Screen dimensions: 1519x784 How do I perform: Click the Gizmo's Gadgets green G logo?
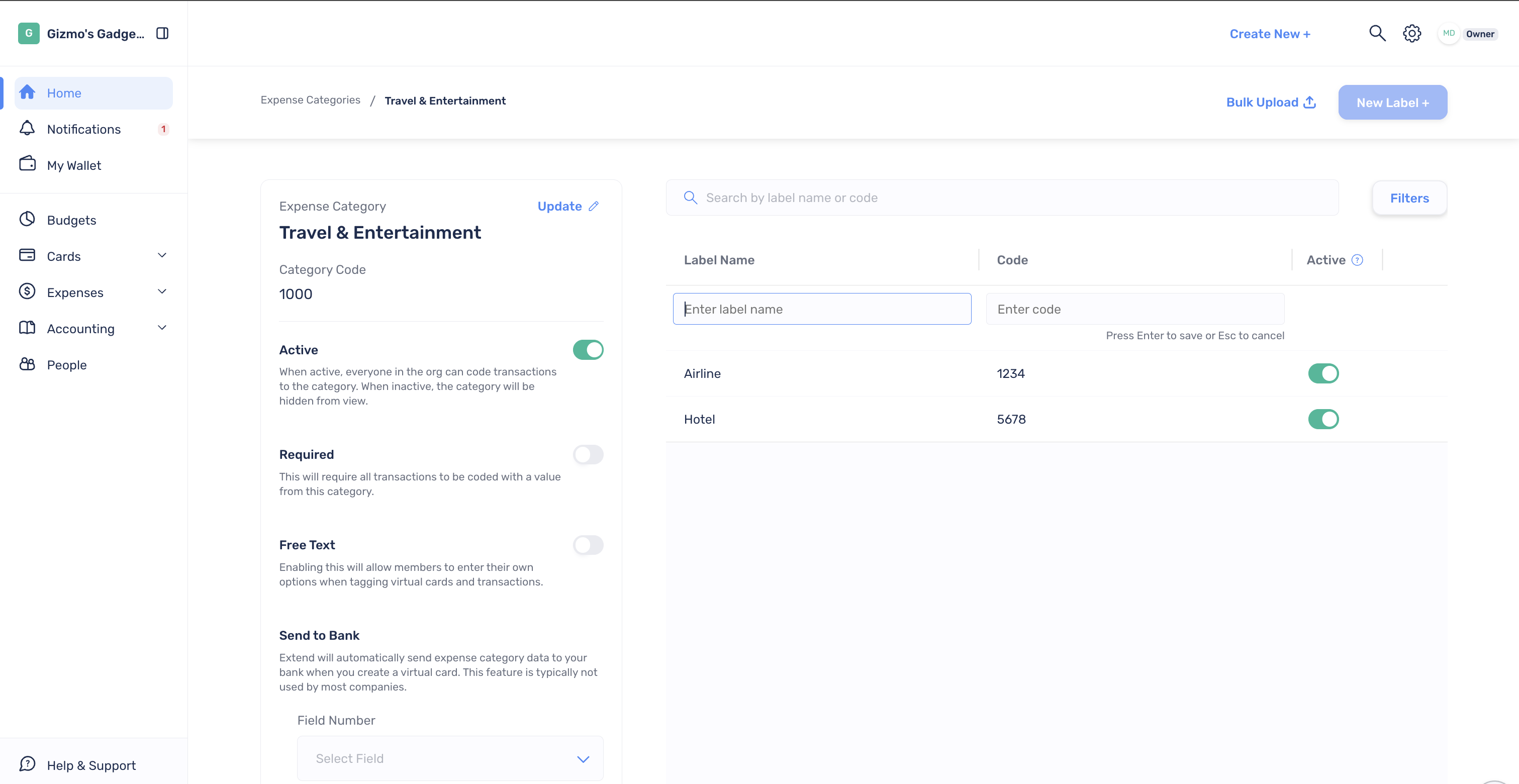[28, 34]
